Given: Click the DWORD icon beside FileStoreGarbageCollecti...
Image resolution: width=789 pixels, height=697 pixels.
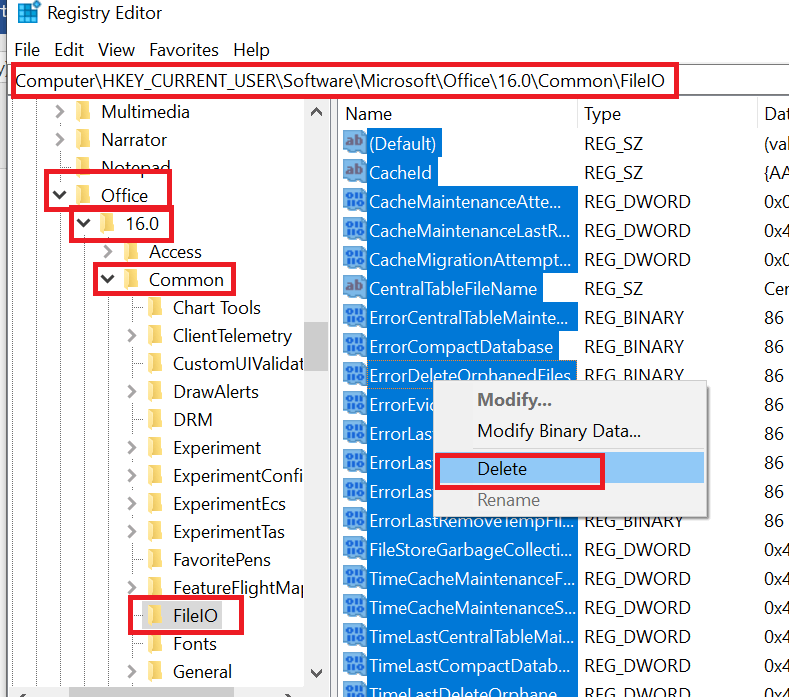Looking at the screenshot, I should click(355, 548).
